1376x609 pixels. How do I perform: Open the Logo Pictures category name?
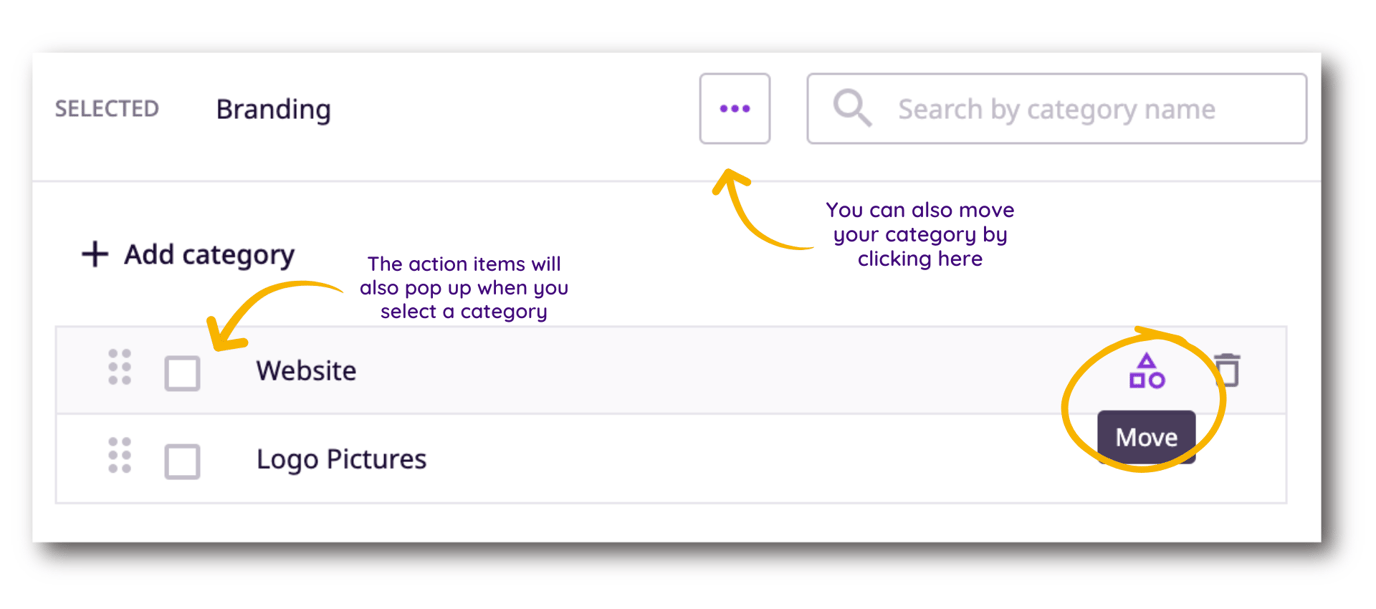pyautogui.click(x=341, y=459)
